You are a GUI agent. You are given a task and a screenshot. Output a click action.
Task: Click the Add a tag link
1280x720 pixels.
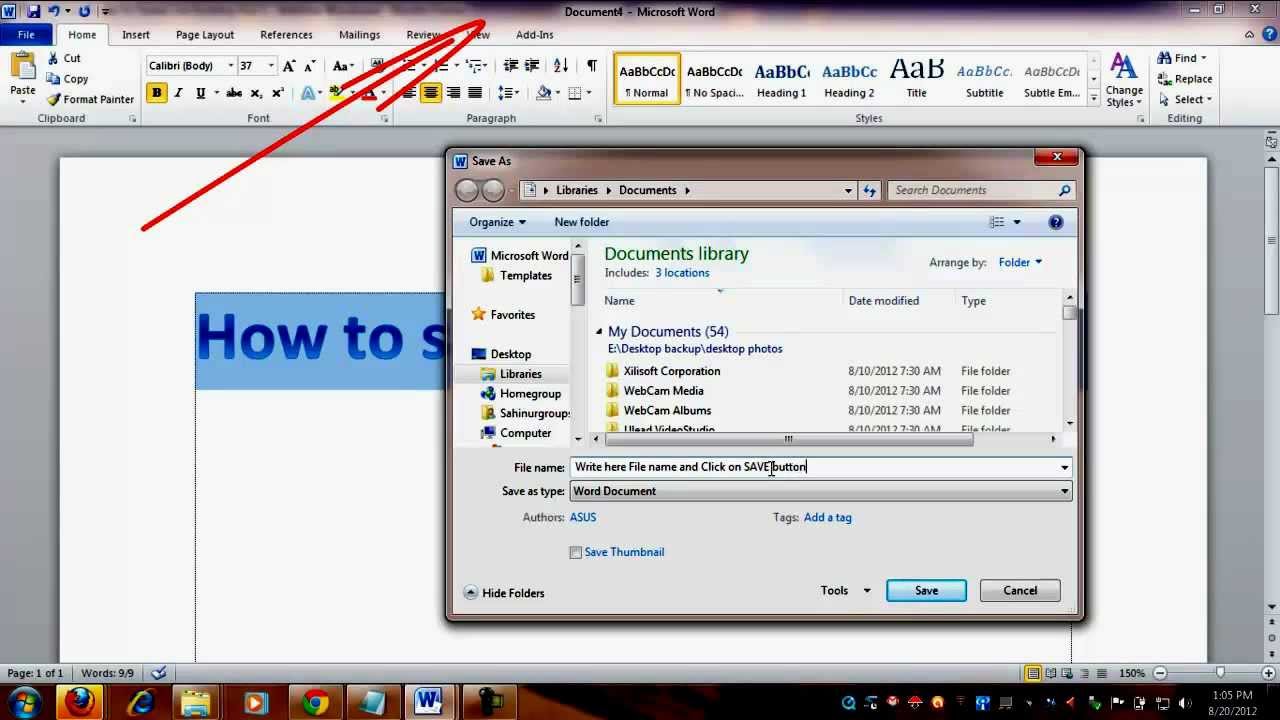click(x=828, y=518)
